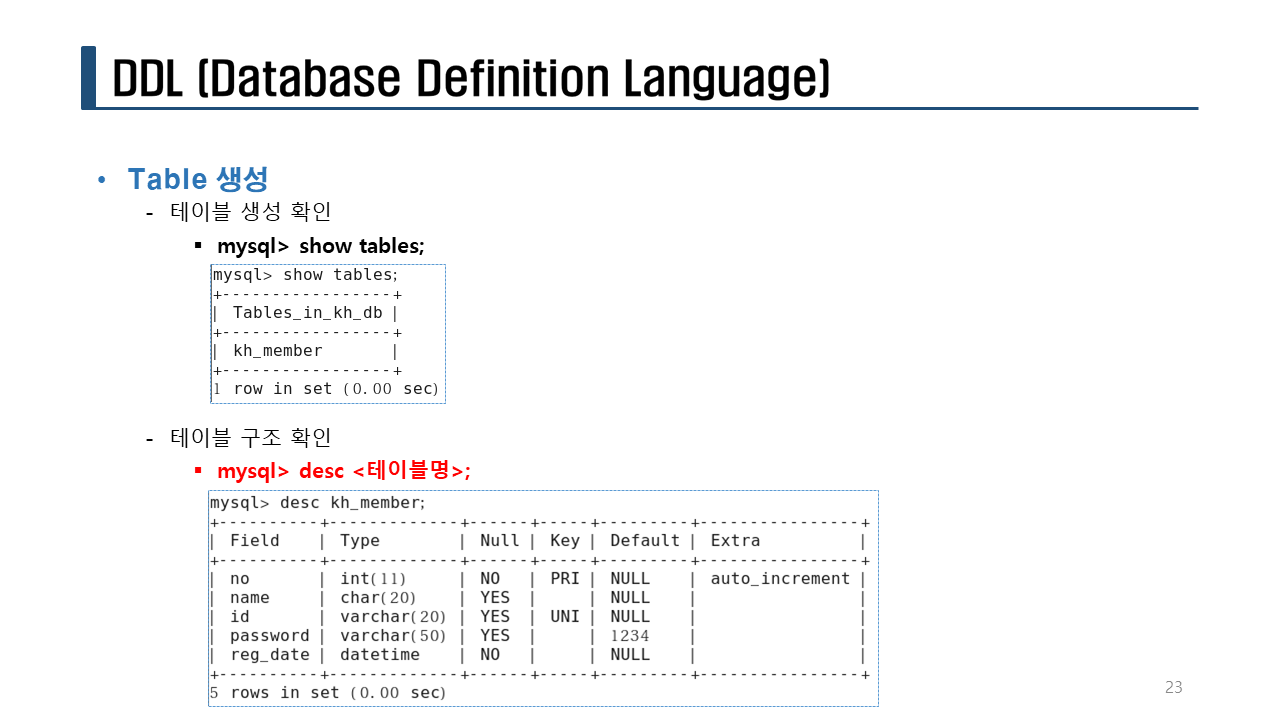
Task: Click the 'Key' column header
Action: [565, 541]
